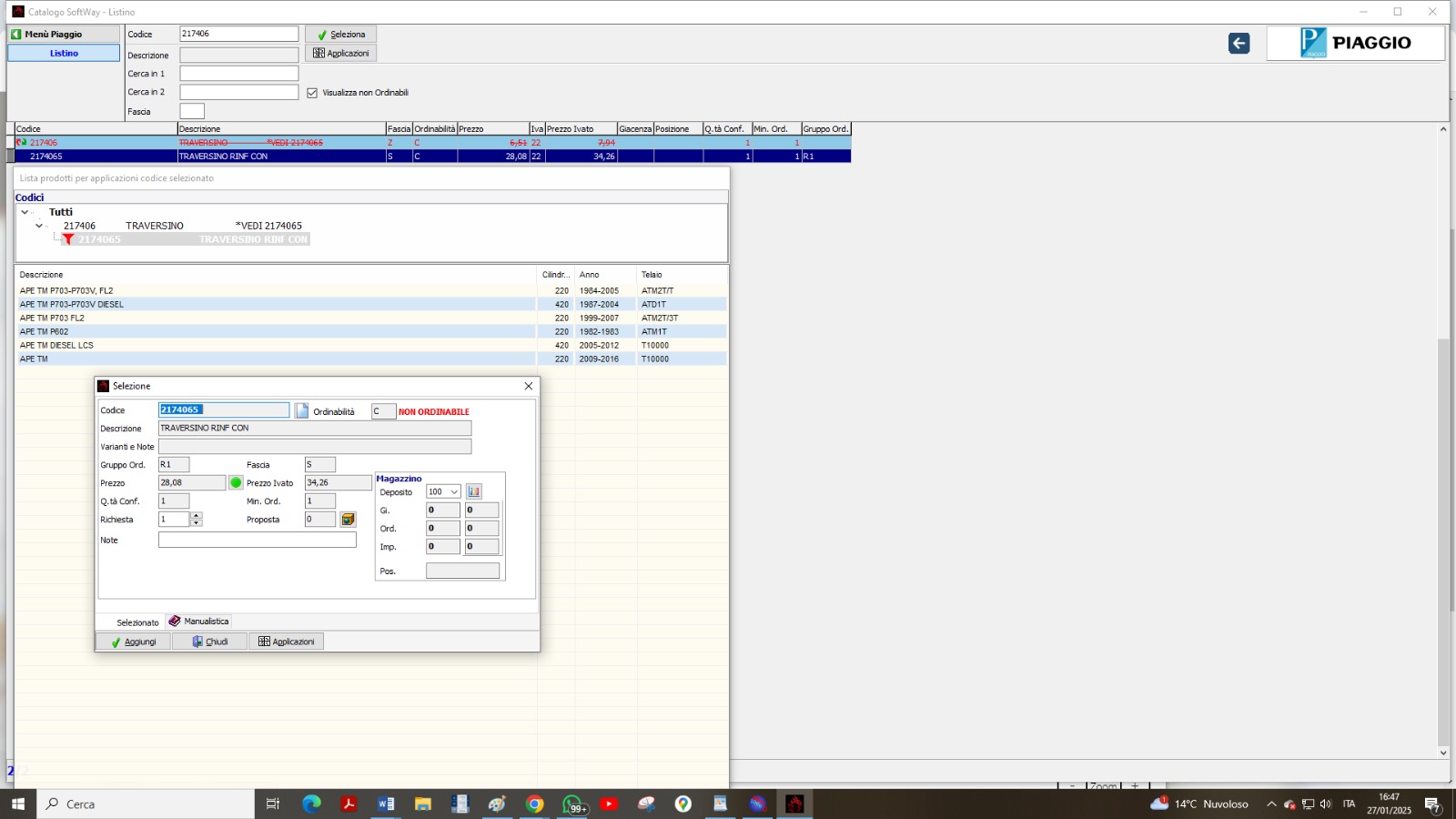Open the warehouse chart icon beside Deposito
Viewport: 1456px width, 819px height.
click(x=474, y=492)
